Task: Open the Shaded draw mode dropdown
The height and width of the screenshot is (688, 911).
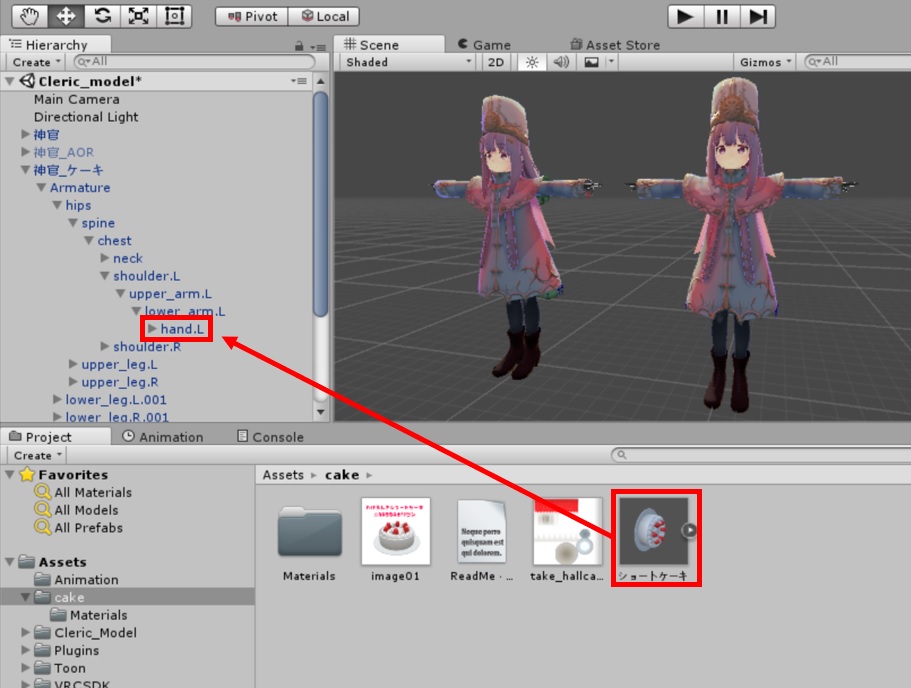Action: pos(407,62)
